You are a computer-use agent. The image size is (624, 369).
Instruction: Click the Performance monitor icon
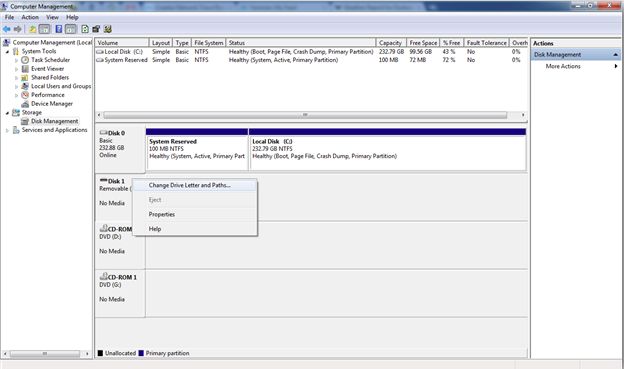[x=25, y=95]
